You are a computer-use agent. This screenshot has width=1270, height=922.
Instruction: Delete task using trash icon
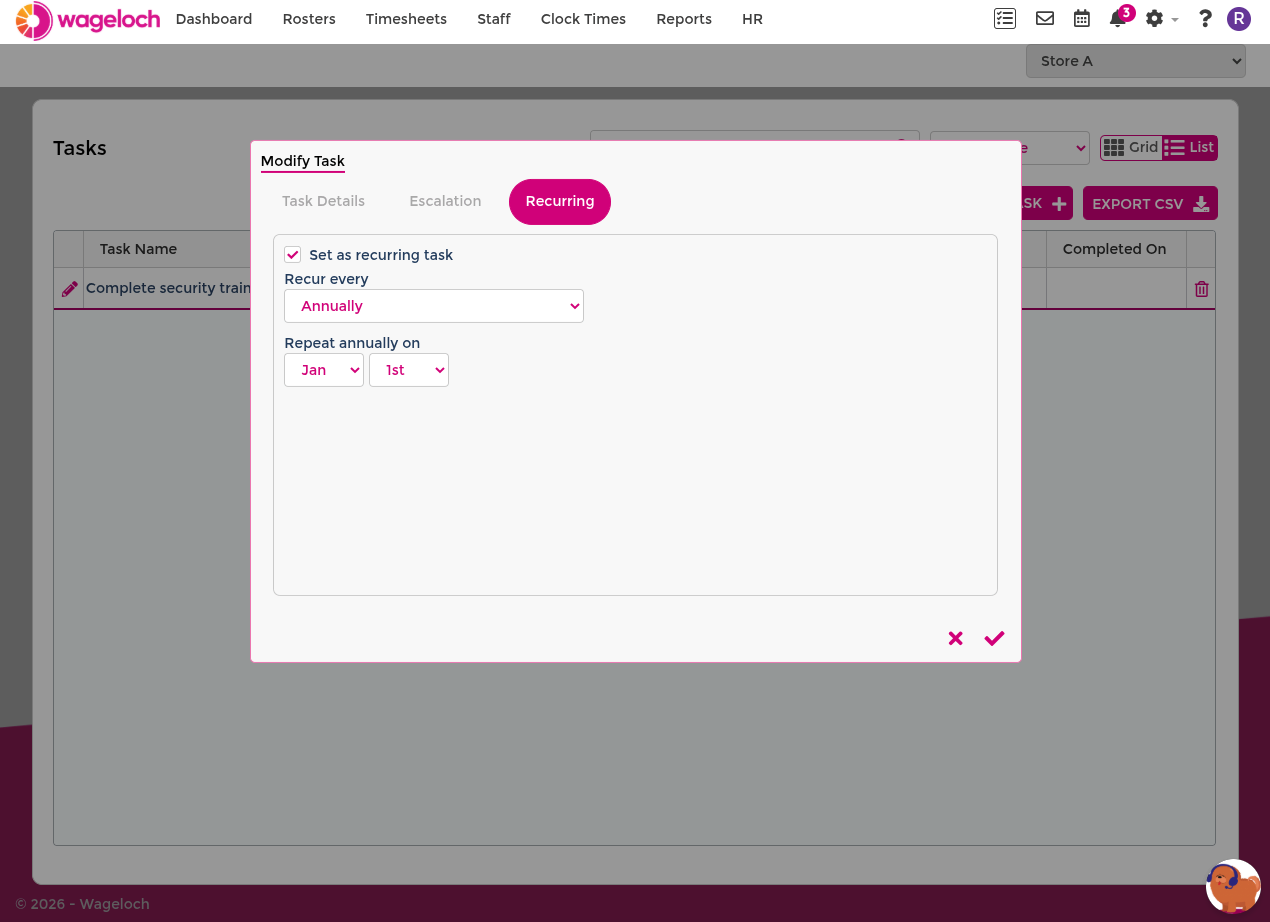[1202, 289]
